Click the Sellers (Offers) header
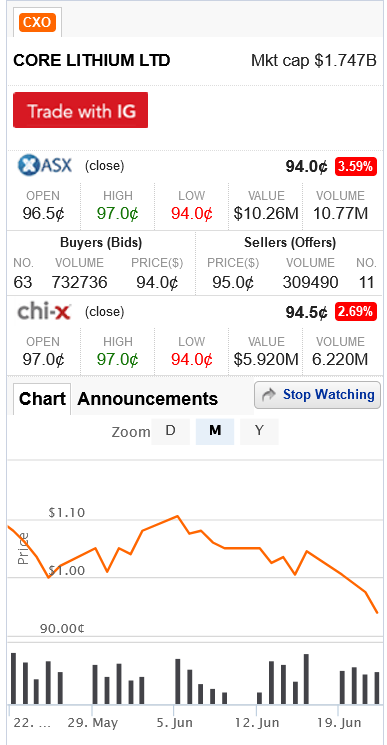Image resolution: width=387 pixels, height=745 pixels. (x=290, y=243)
